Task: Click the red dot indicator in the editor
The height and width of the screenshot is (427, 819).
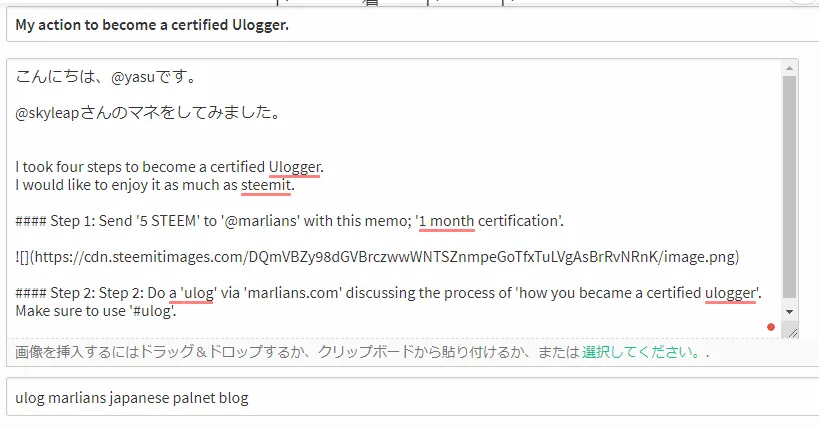Action: pyautogui.click(x=770, y=327)
